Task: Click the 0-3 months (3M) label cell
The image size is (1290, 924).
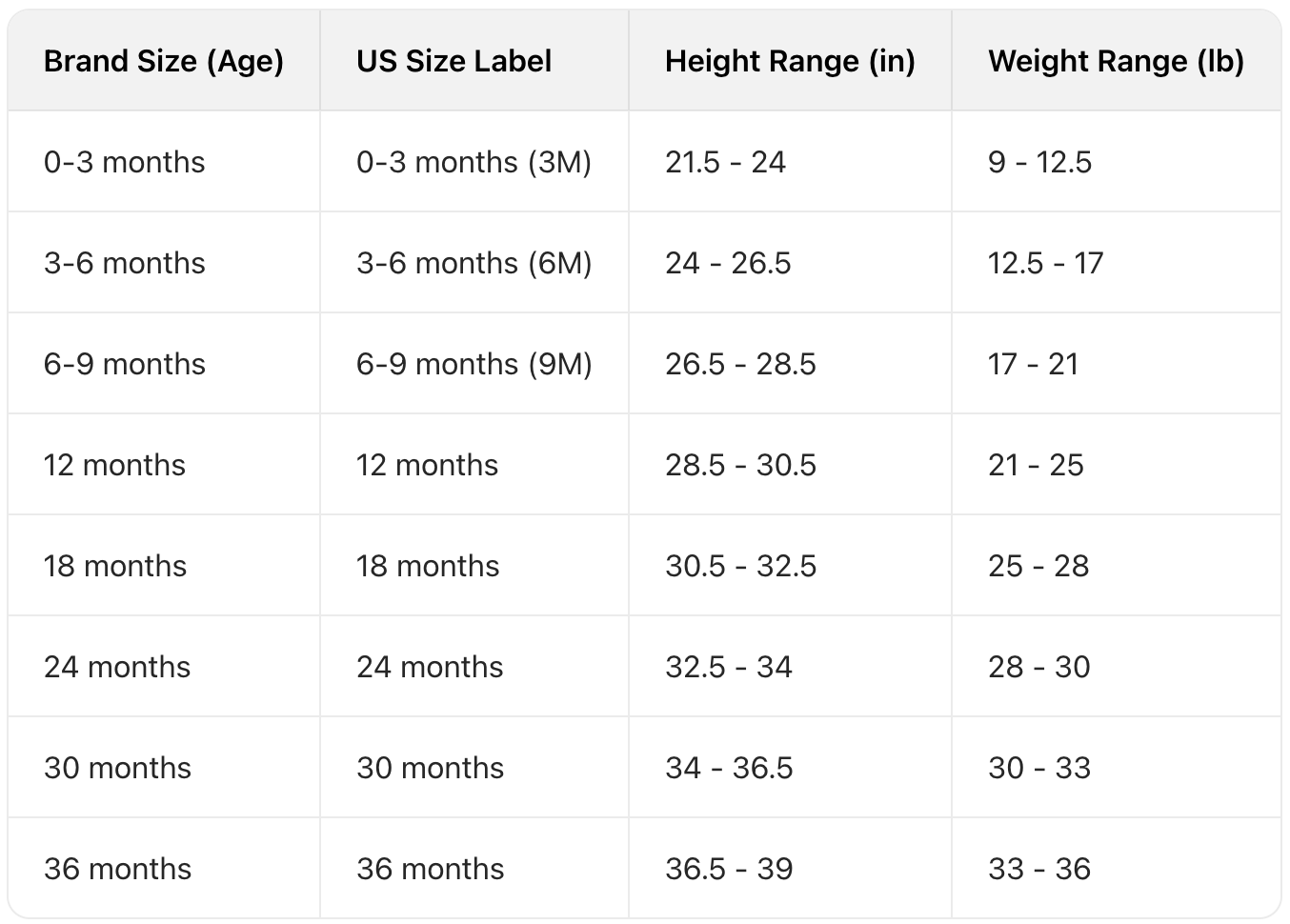Action: 474,162
